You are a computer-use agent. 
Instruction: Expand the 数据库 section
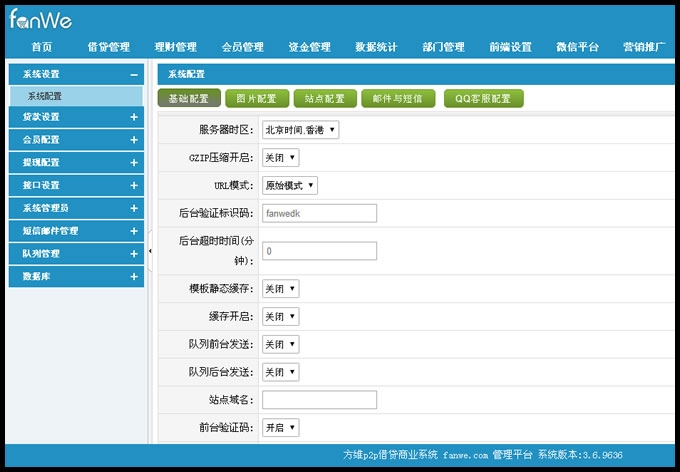76,276
